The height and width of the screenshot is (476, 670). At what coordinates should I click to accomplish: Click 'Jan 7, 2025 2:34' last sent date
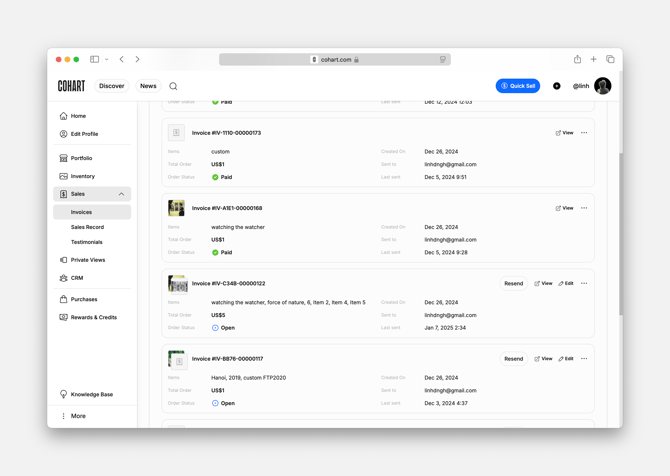[445, 328]
